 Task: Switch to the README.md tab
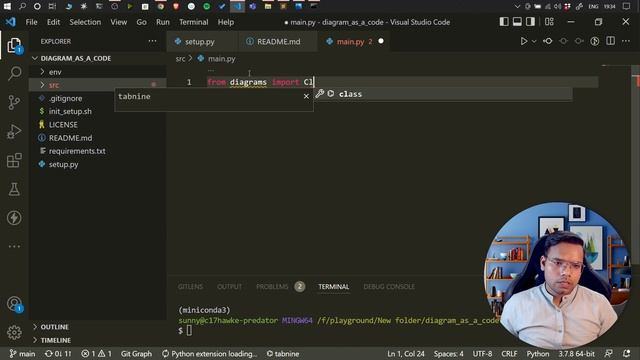tap(278, 41)
